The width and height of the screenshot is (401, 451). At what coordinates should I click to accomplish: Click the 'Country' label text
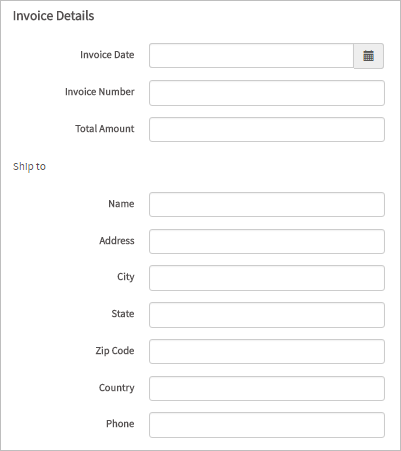[x=117, y=388]
